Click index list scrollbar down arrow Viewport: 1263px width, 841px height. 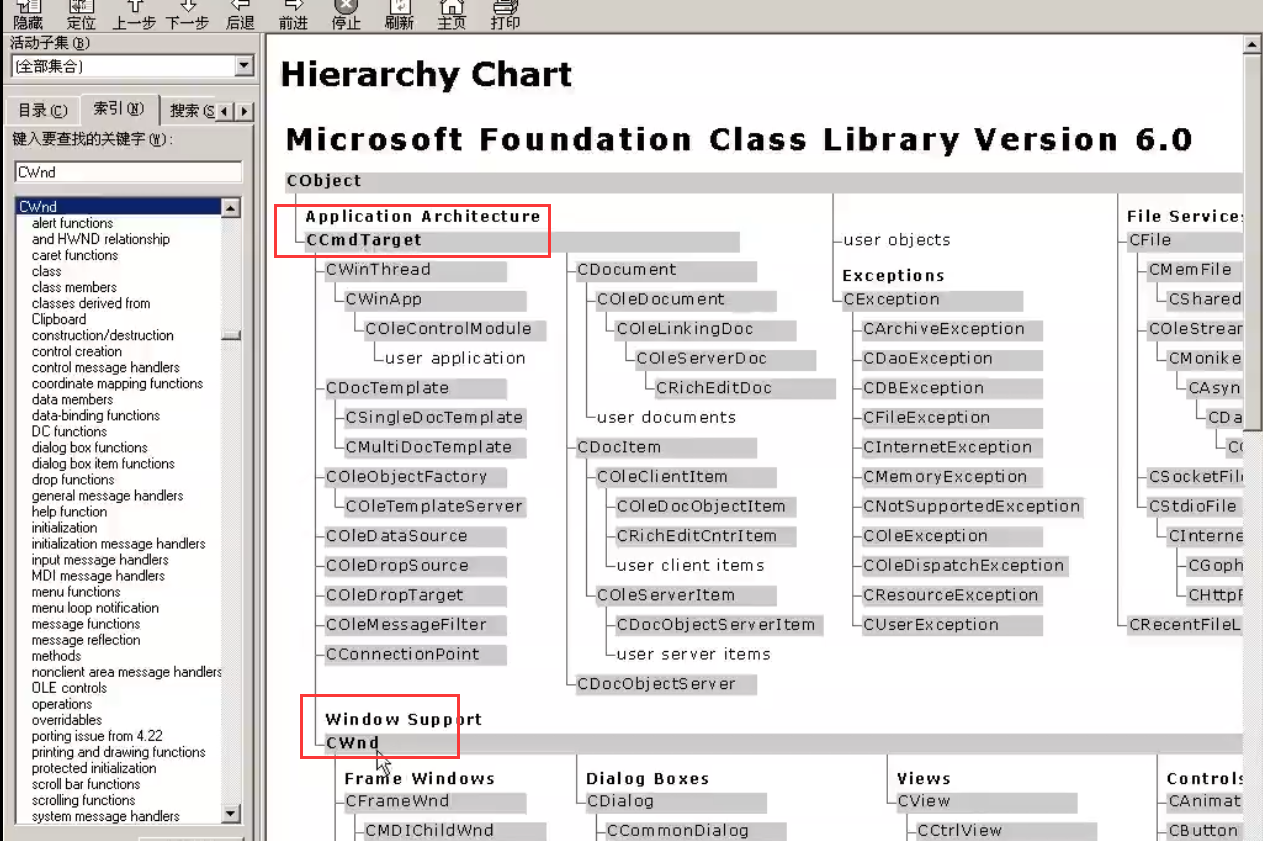click(x=231, y=813)
